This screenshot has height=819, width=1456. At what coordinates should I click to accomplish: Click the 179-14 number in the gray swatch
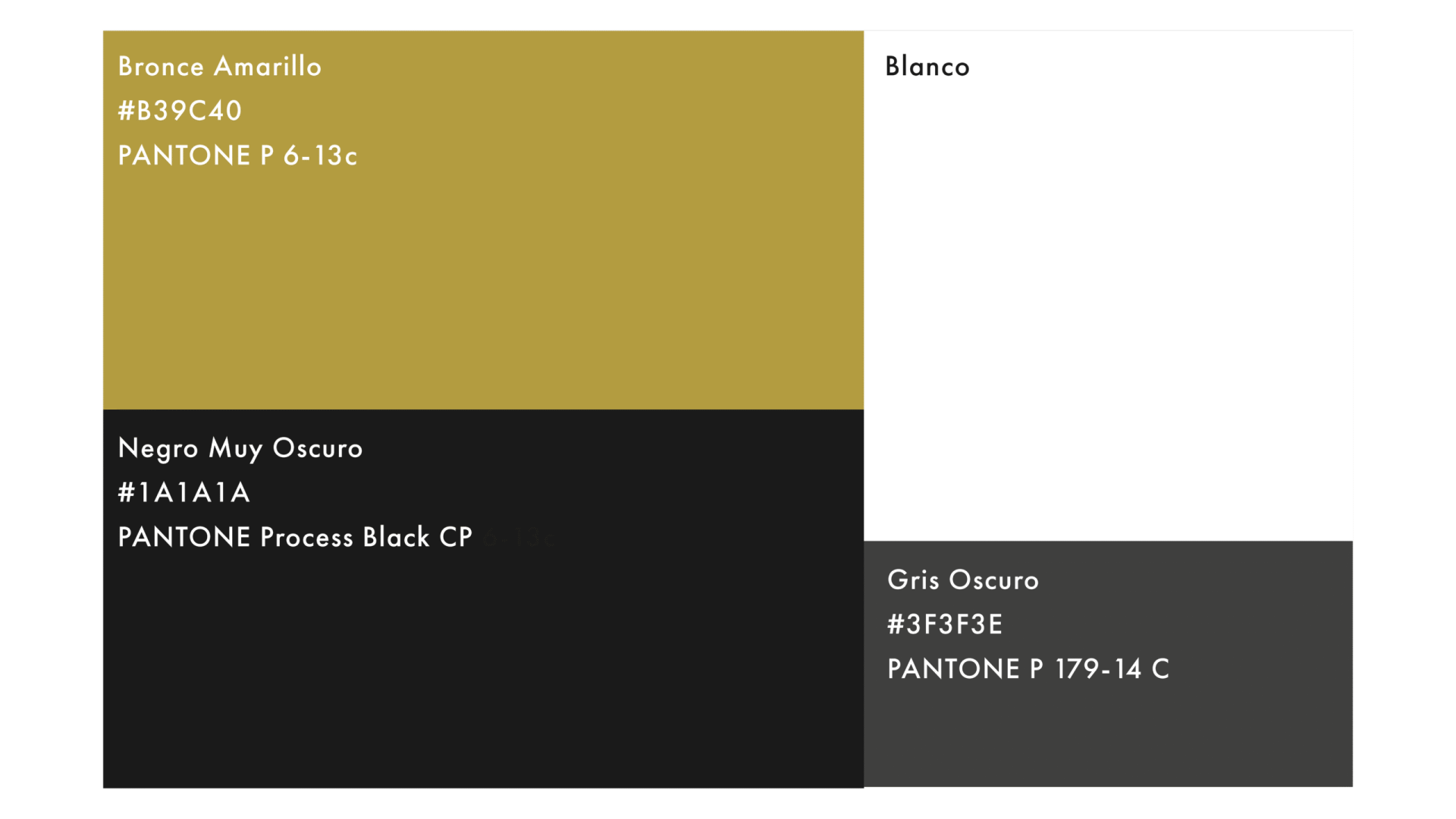tap(1098, 669)
